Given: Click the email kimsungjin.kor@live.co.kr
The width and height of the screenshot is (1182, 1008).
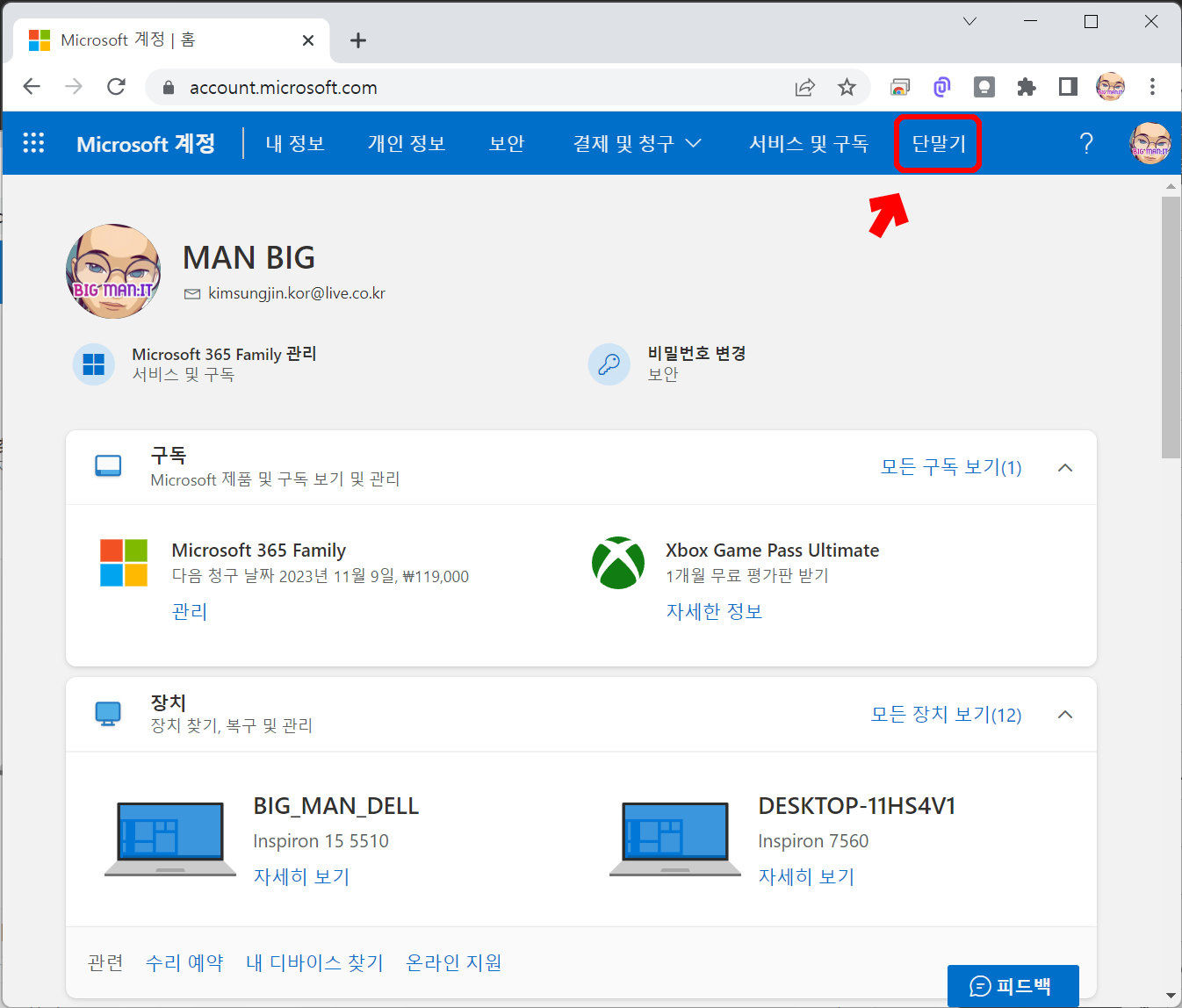Looking at the screenshot, I should (297, 293).
